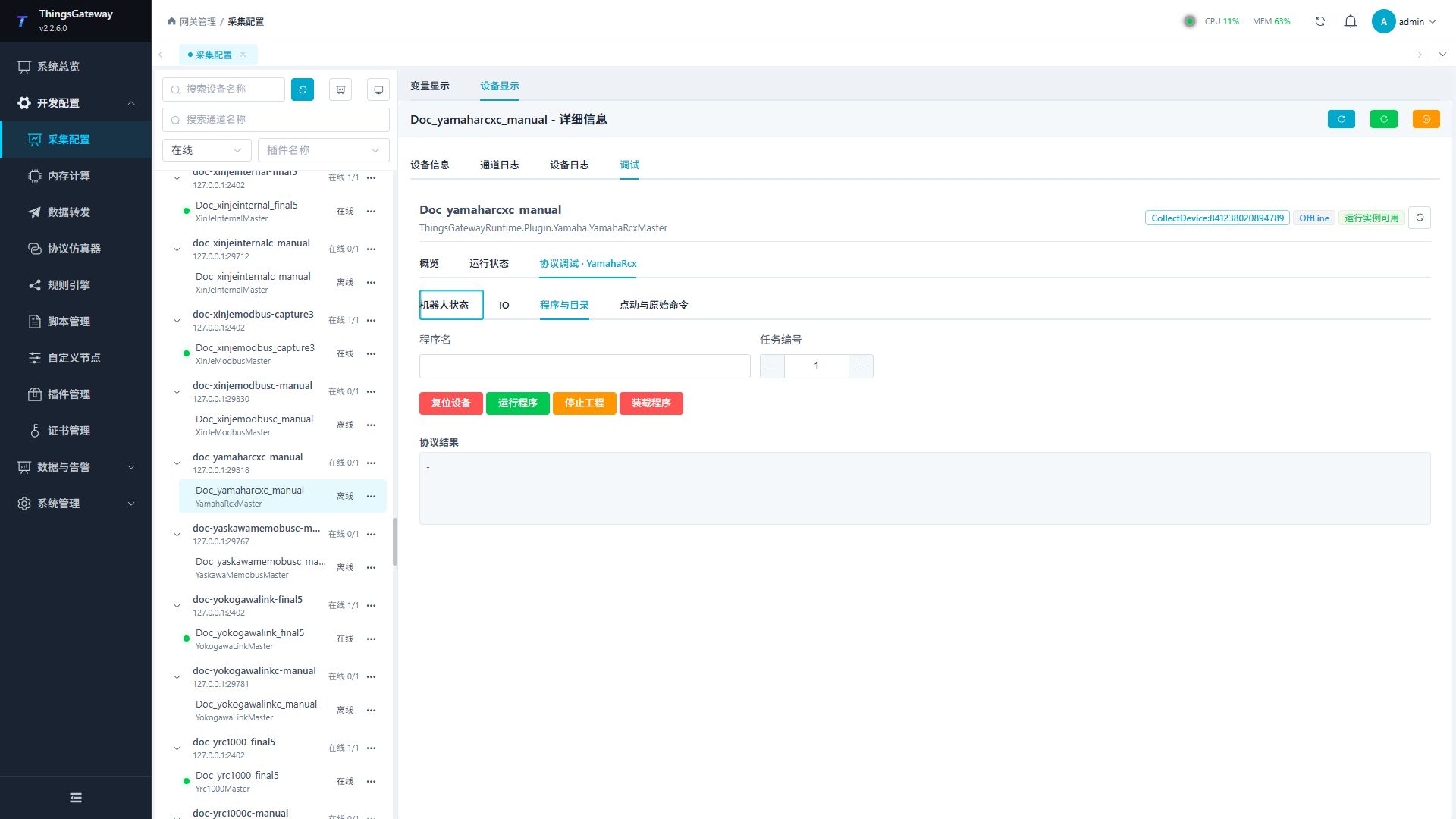Collapse the sidebar with the bottom menu icon
This screenshot has height=819, width=1456.
[76, 798]
